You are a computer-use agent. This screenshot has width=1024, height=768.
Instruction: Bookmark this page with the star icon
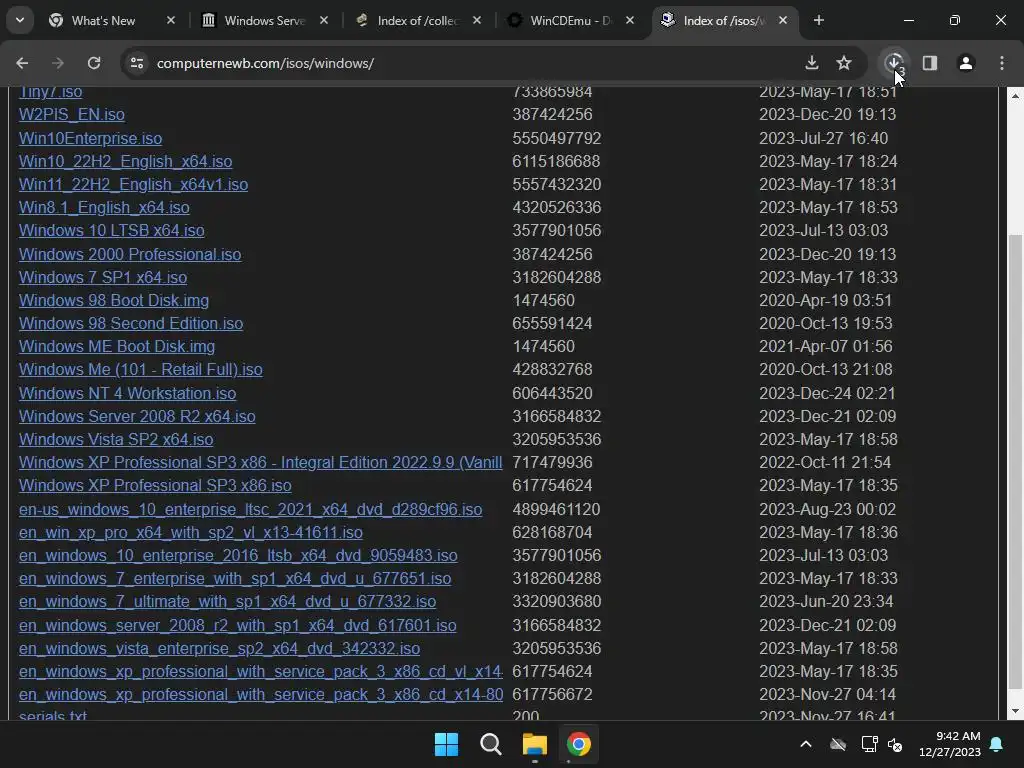pos(844,63)
